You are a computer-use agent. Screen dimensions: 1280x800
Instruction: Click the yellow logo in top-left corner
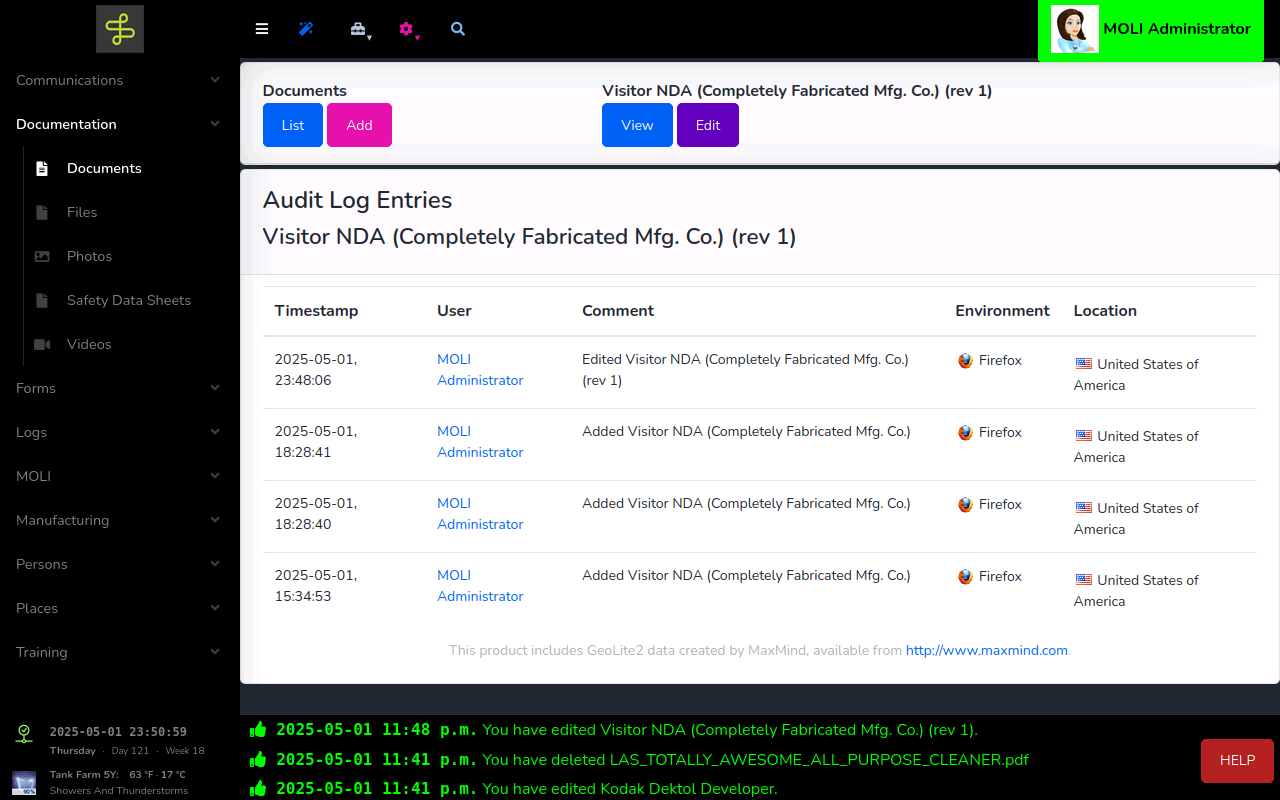click(x=120, y=29)
